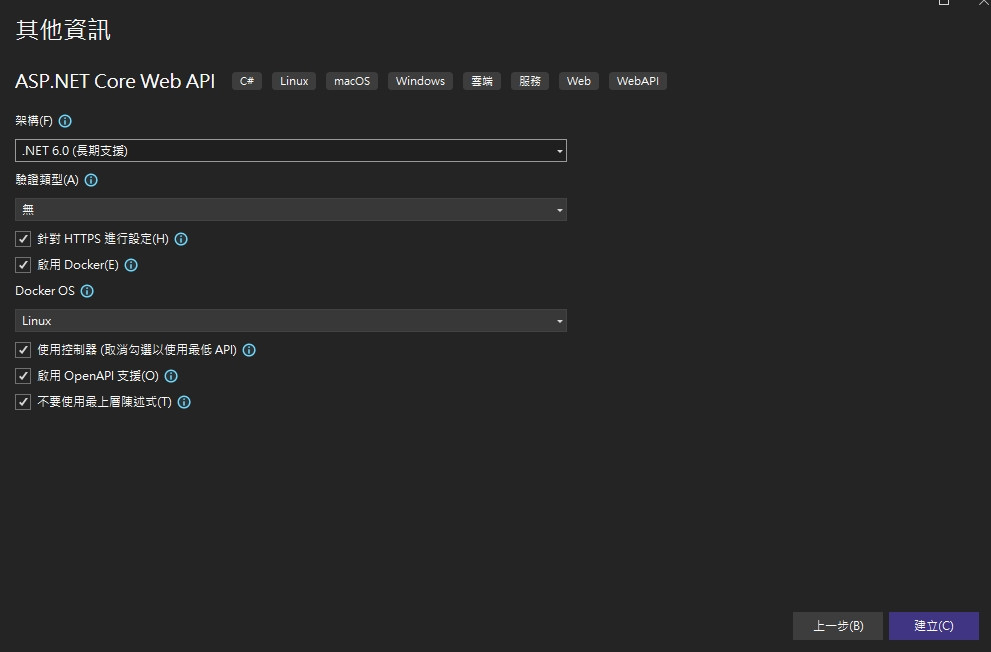
Task: Toggle 啟用 OpenAPI 支援(O) checkbox
Action: (23, 376)
